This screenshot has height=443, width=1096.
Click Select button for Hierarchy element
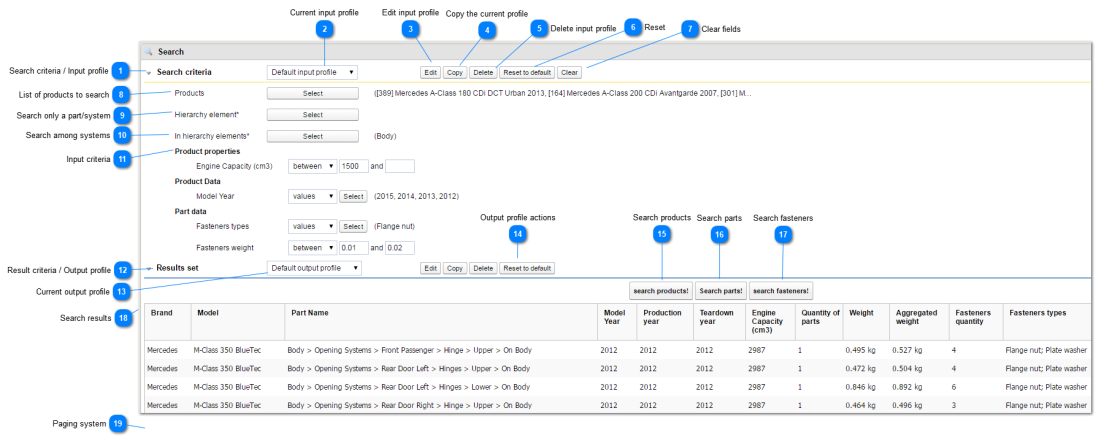tap(312, 115)
